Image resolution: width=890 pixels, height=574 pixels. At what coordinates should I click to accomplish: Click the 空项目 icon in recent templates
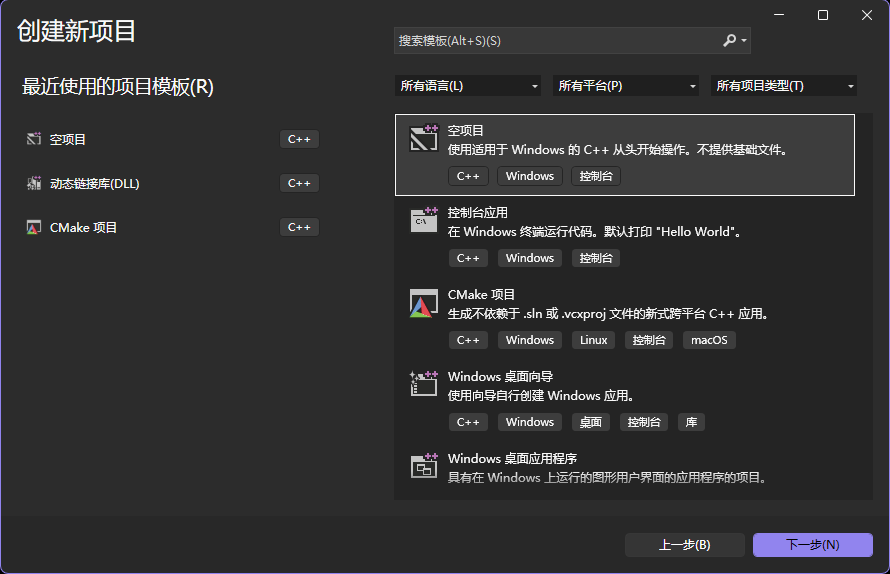pos(33,139)
